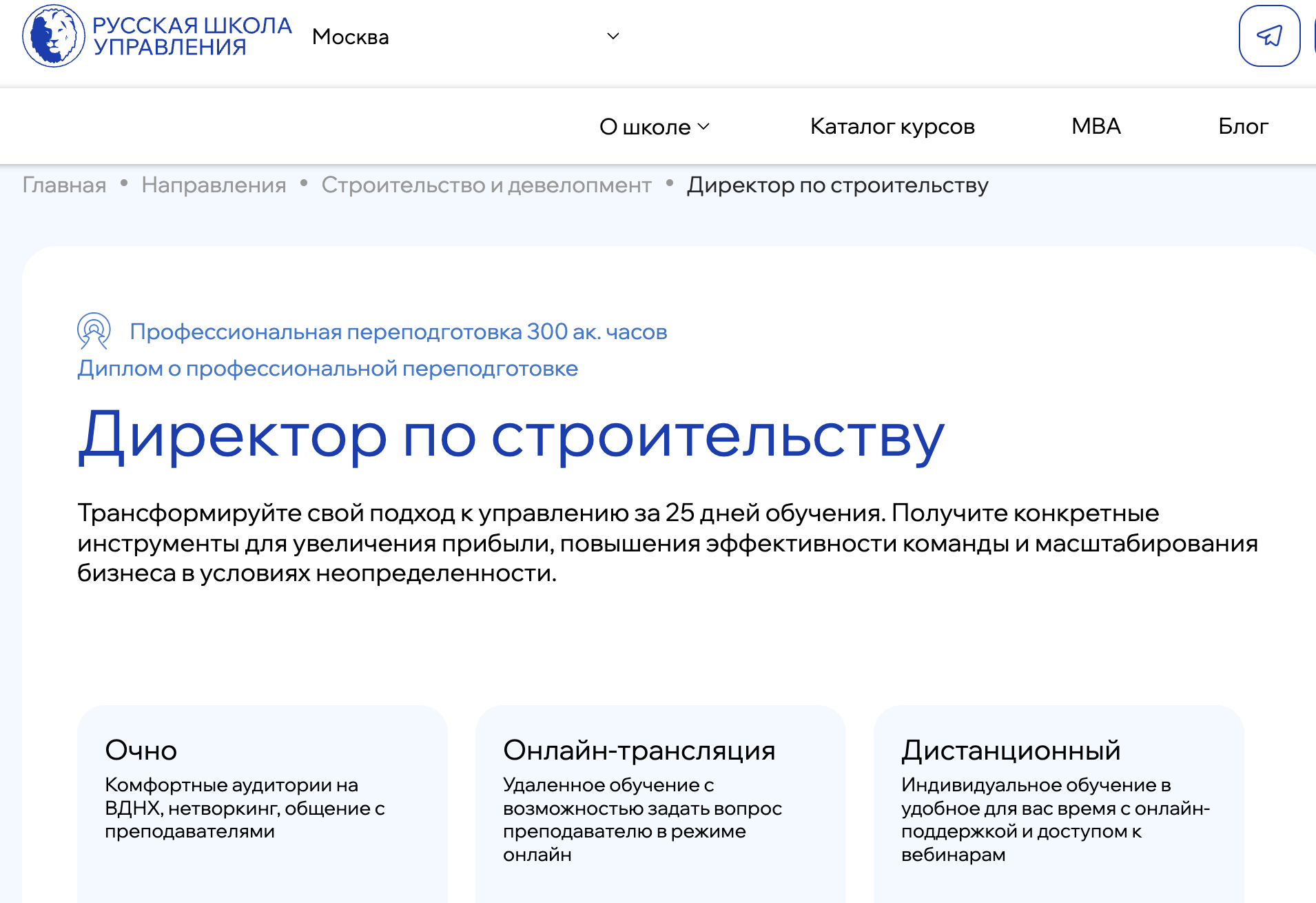Open the Telegram paper plane icon

1269,36
